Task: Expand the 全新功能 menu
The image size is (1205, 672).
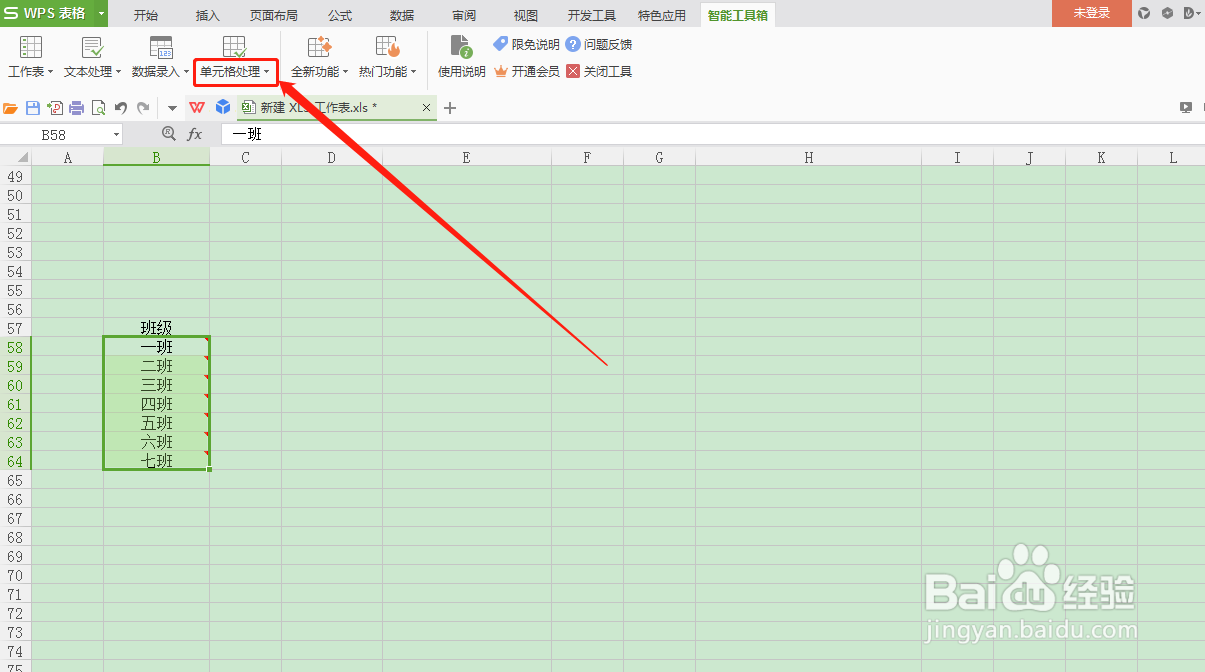Action: [319, 58]
